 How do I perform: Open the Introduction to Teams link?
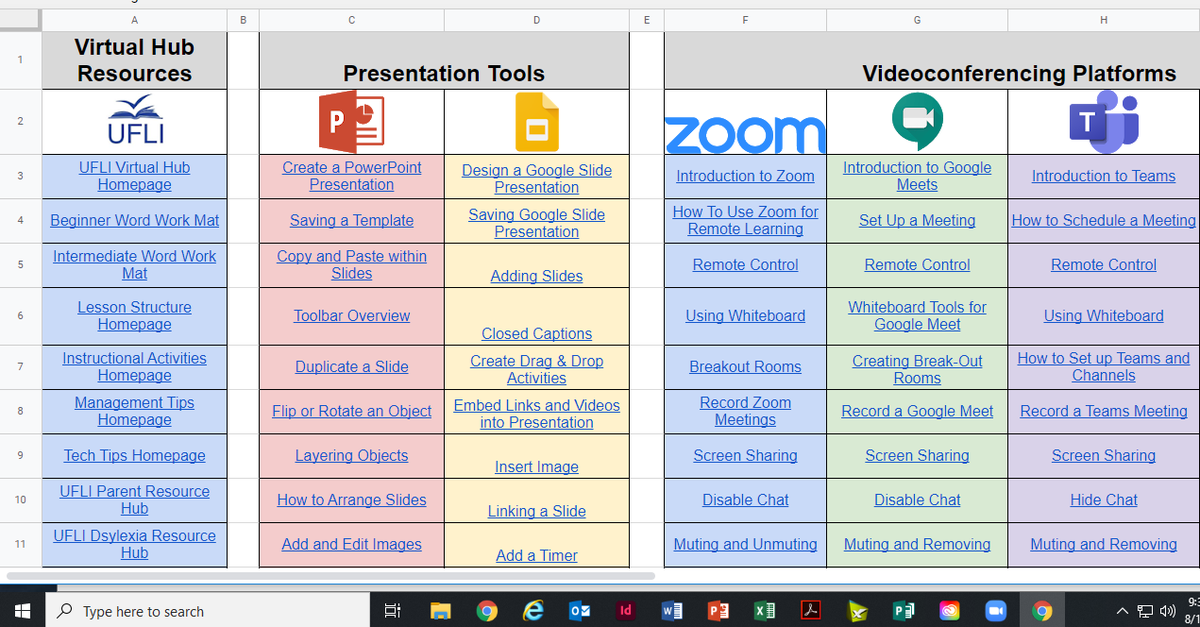click(1104, 176)
